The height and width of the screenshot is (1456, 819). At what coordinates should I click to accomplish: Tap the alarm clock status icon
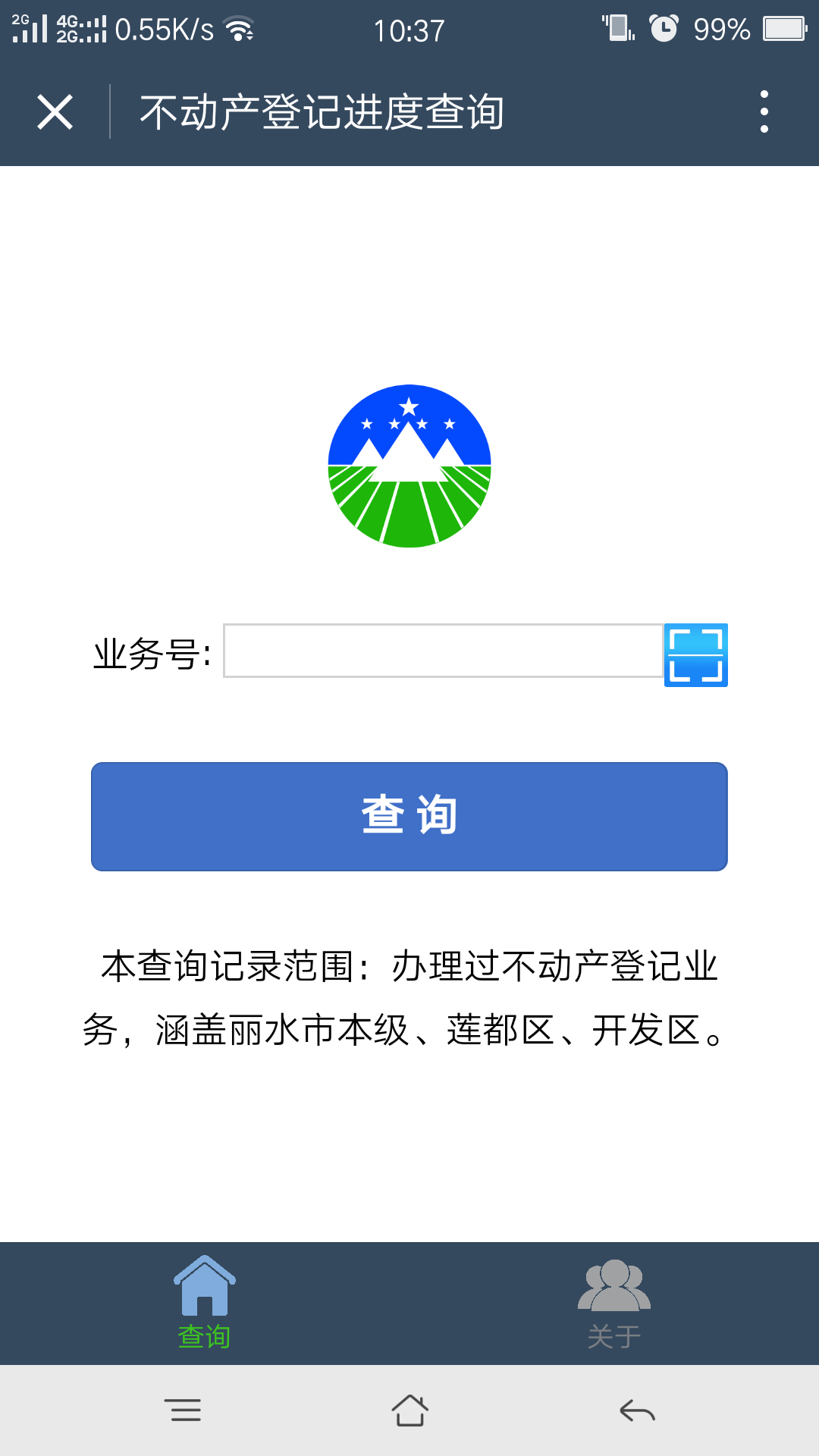664,29
